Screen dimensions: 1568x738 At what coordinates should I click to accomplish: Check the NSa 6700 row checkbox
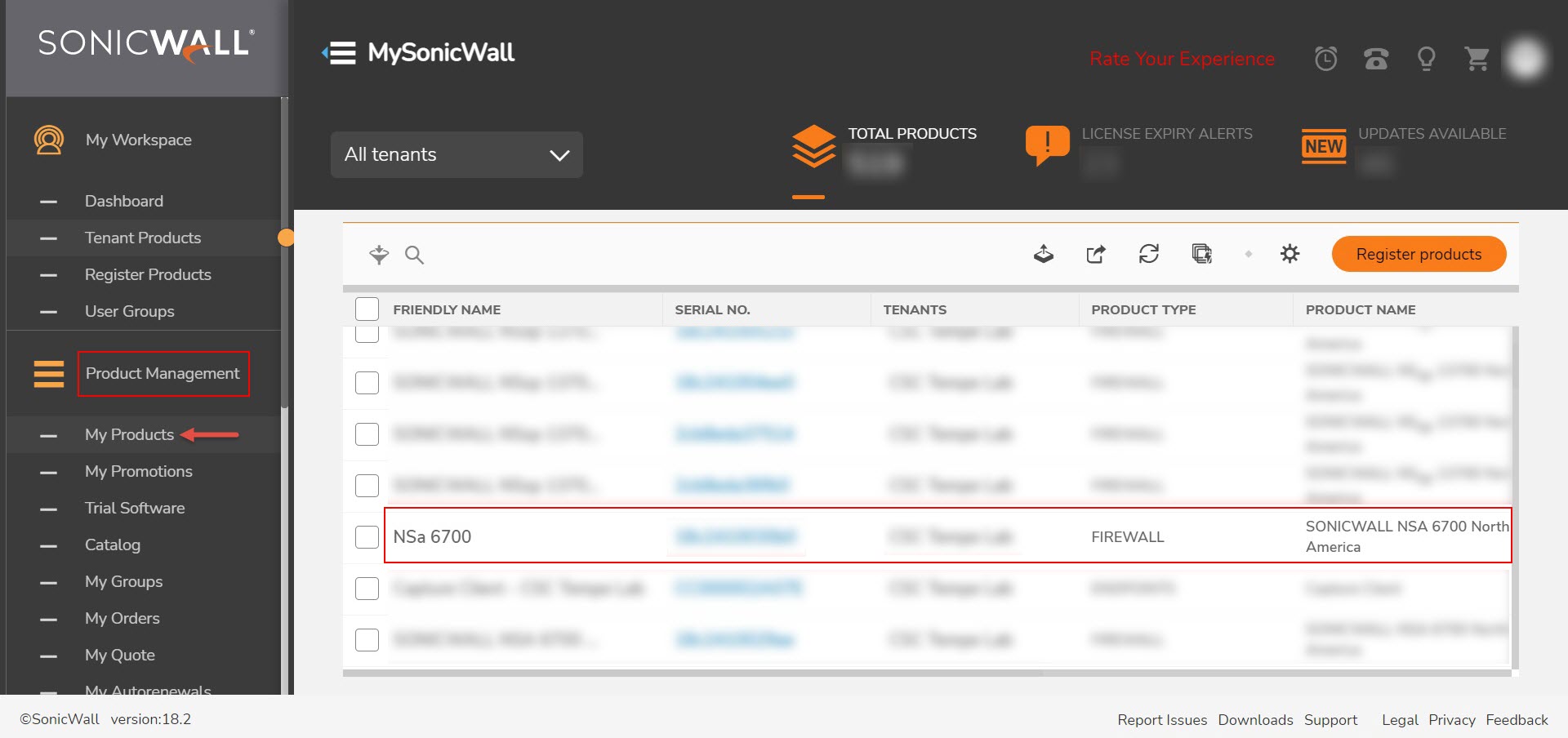click(367, 536)
